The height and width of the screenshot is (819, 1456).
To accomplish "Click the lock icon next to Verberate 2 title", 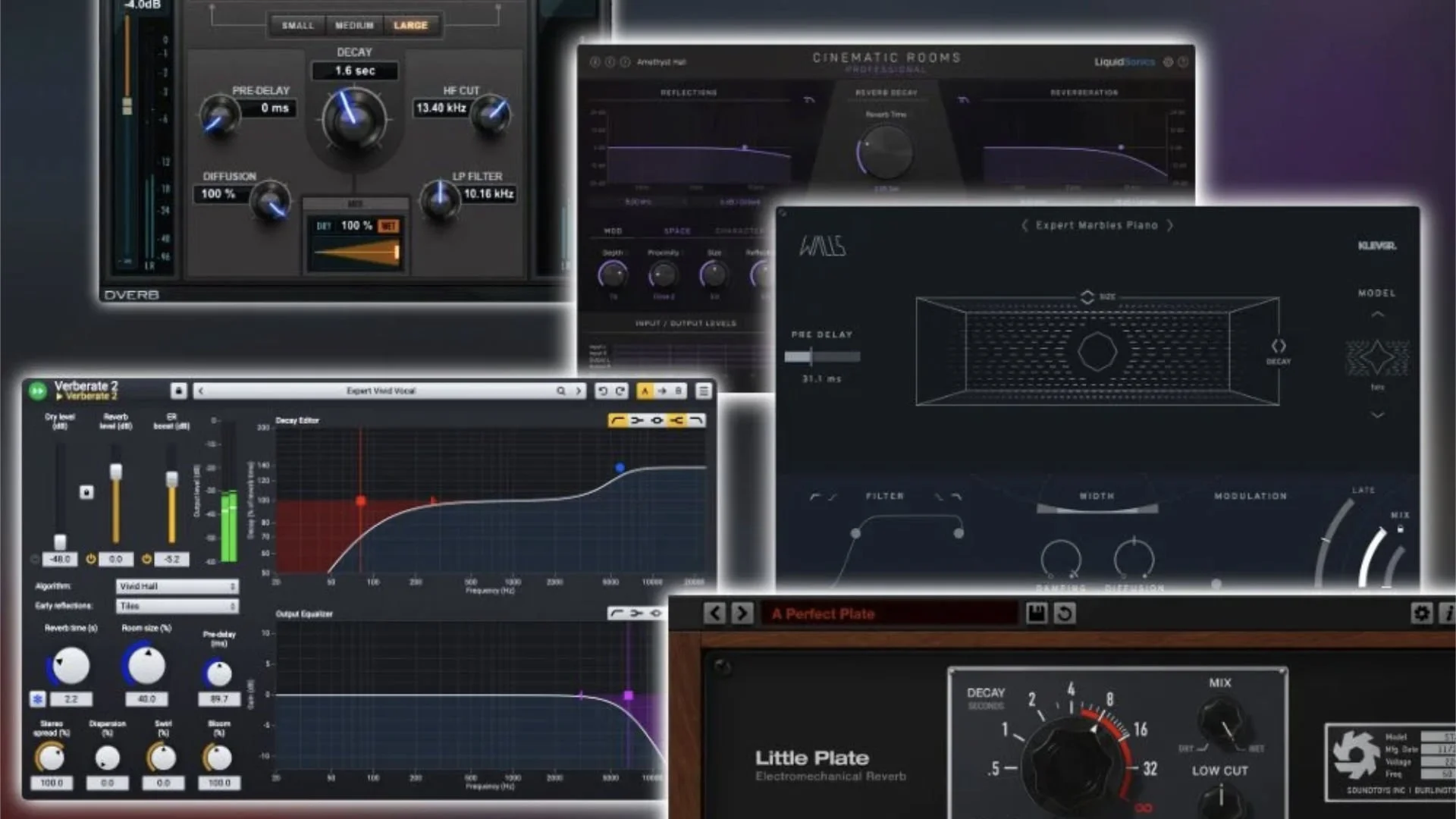I will pyautogui.click(x=180, y=390).
